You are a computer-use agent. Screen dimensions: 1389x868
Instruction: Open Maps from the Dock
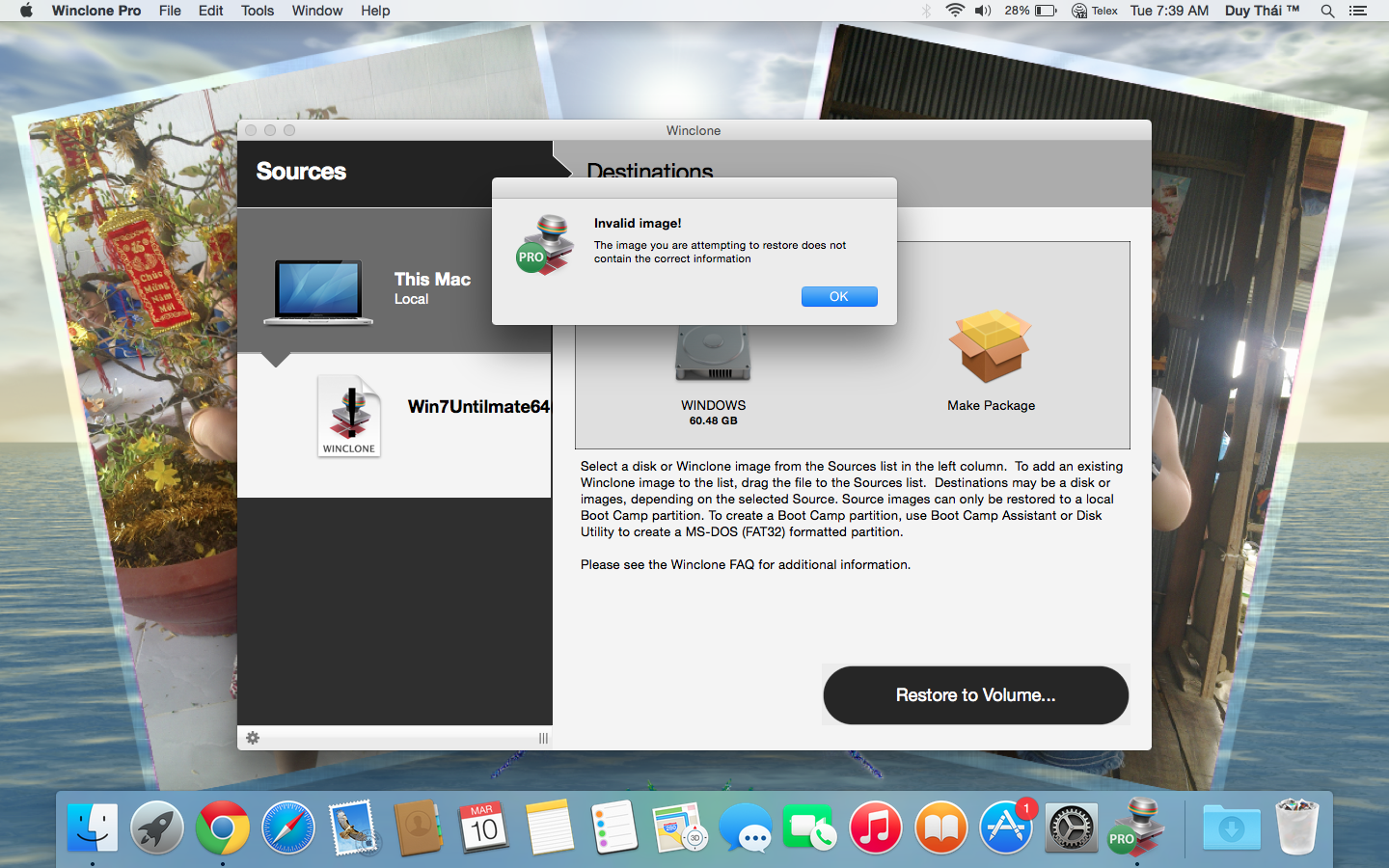(x=680, y=827)
